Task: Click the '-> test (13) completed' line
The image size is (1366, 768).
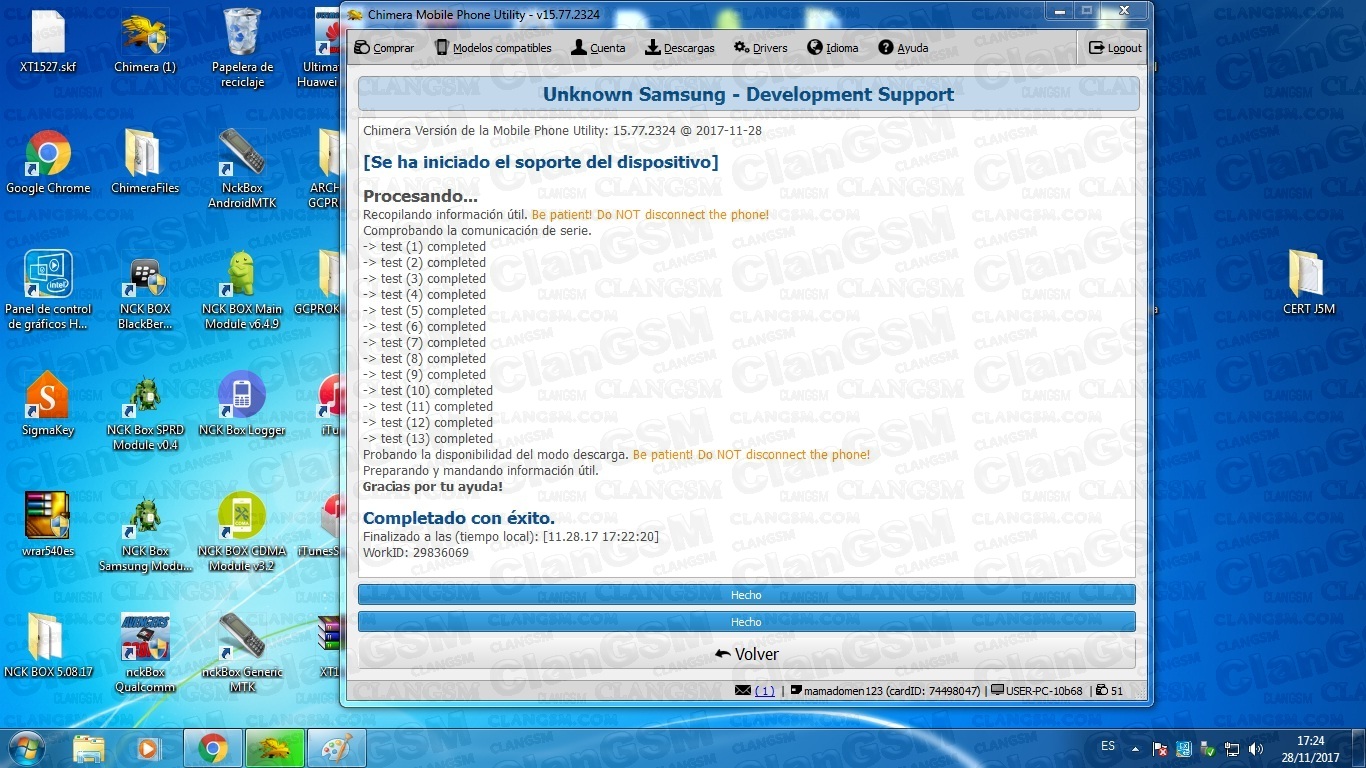Action: 428,439
